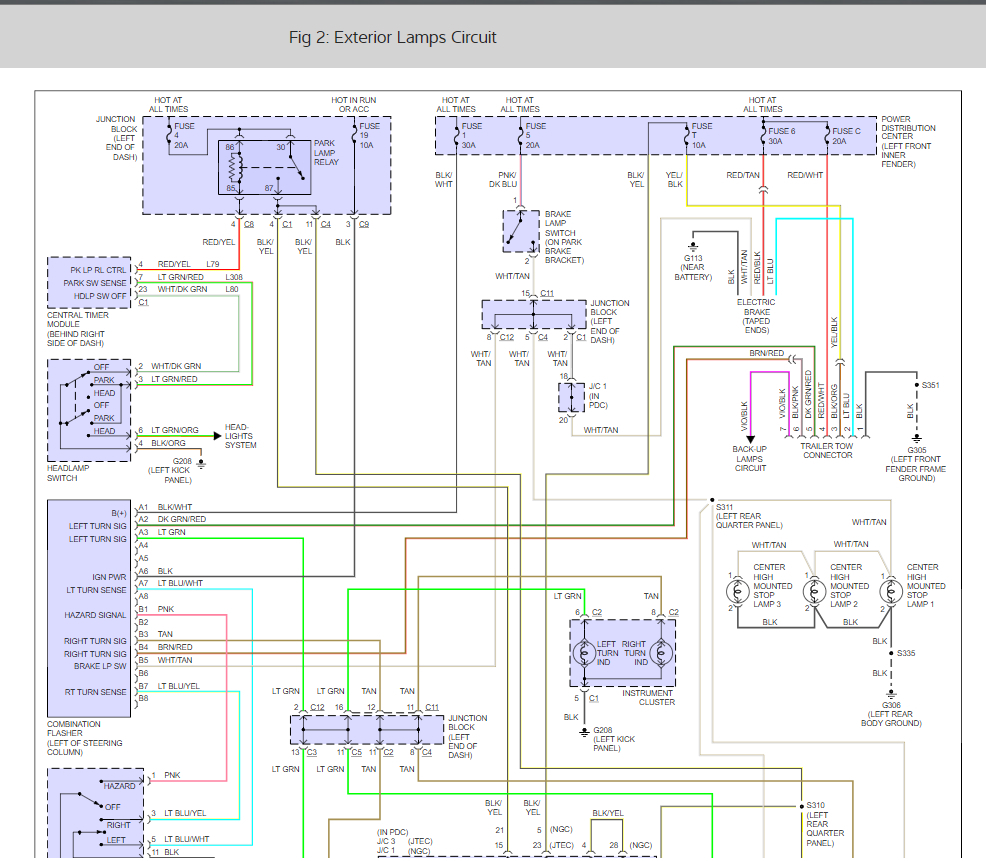The image size is (986, 861).
Task: Click the RIGHT position in turn switch
Action: pyautogui.click(x=118, y=825)
